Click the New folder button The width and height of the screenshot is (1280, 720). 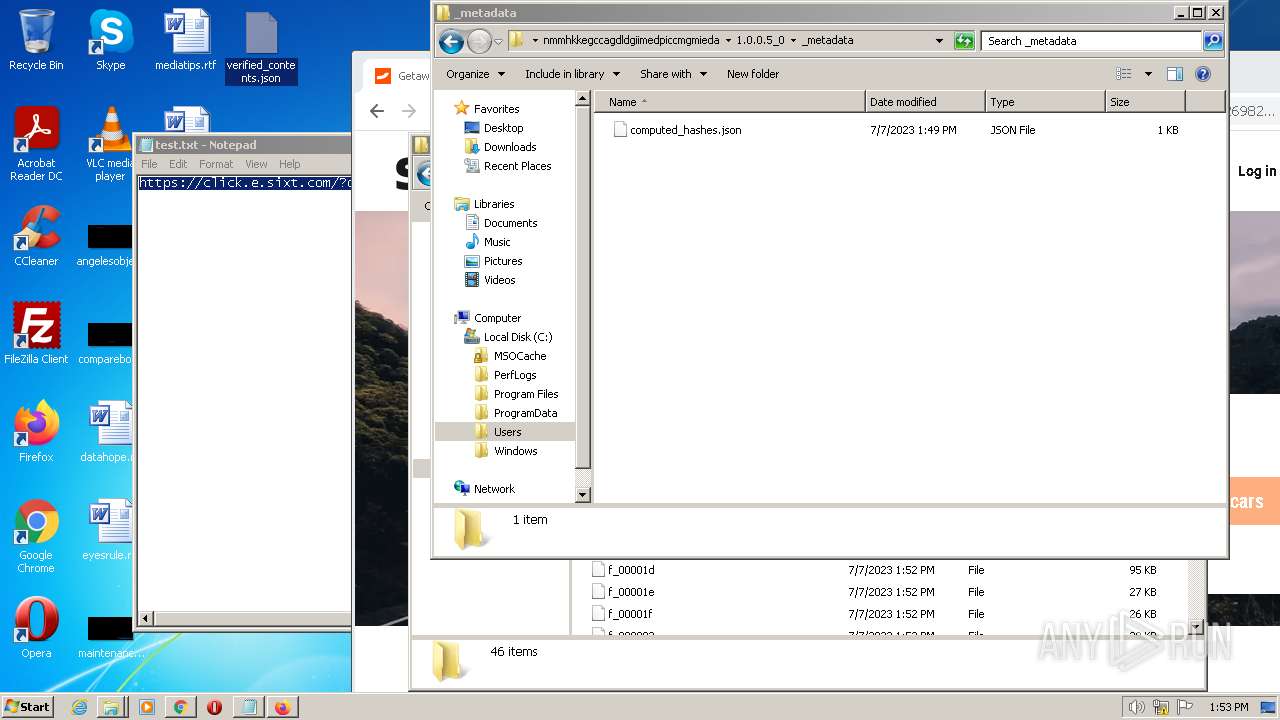click(753, 74)
